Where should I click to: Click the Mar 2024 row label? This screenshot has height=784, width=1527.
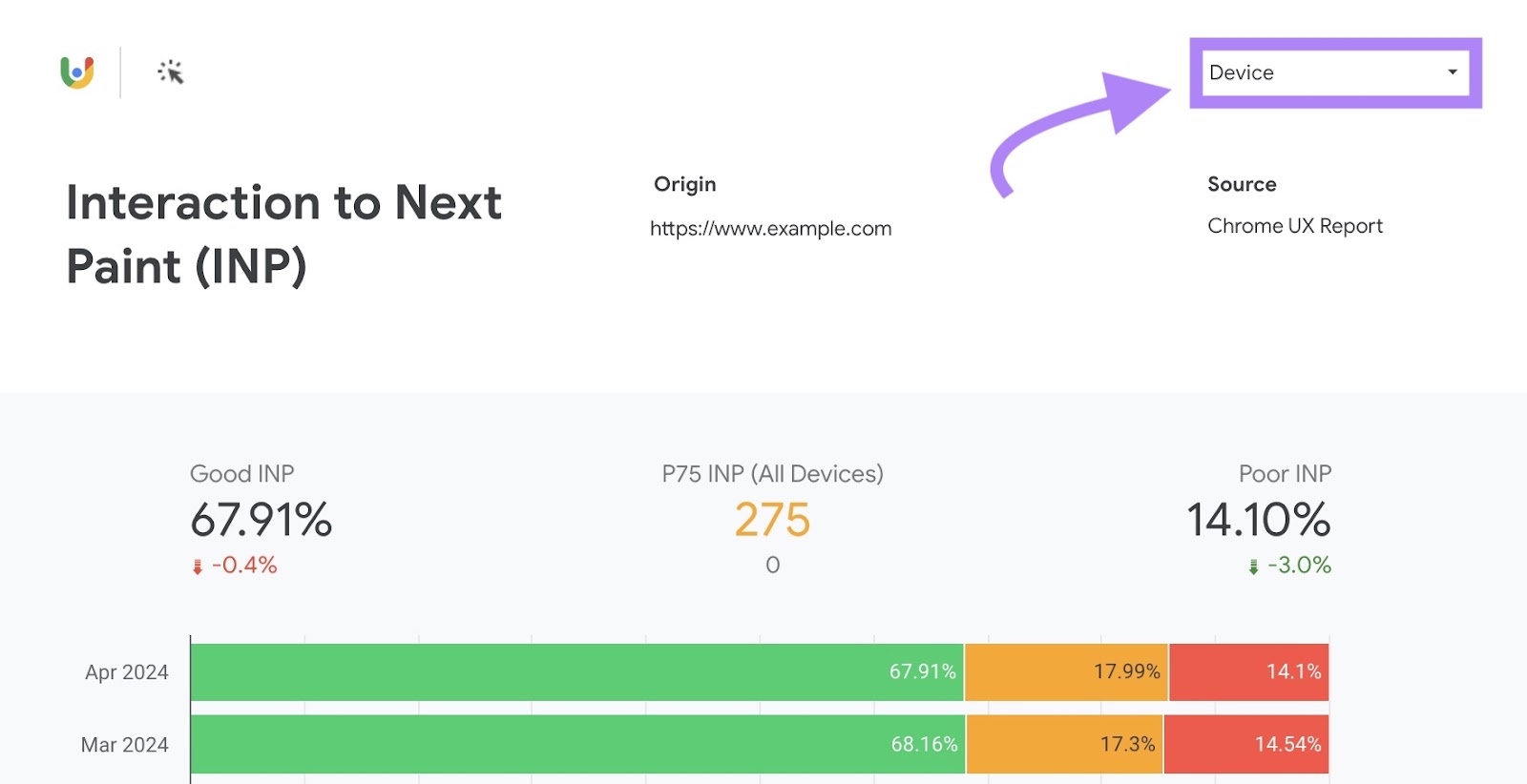pos(125,744)
